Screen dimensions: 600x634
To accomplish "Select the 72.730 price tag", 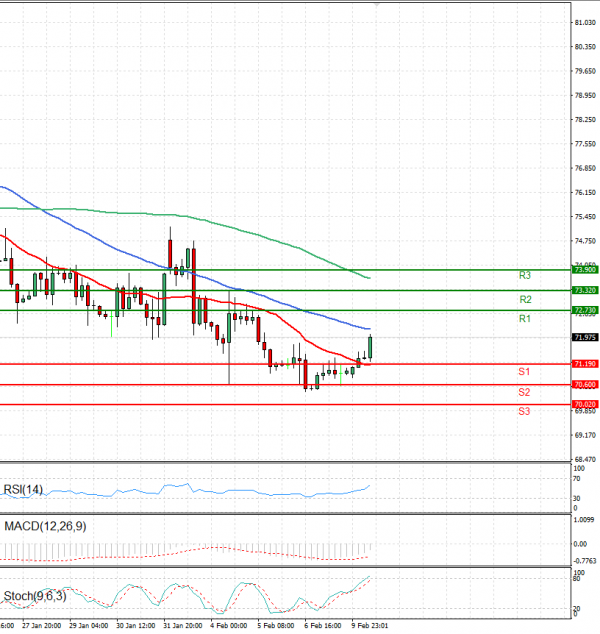I will [585, 310].
